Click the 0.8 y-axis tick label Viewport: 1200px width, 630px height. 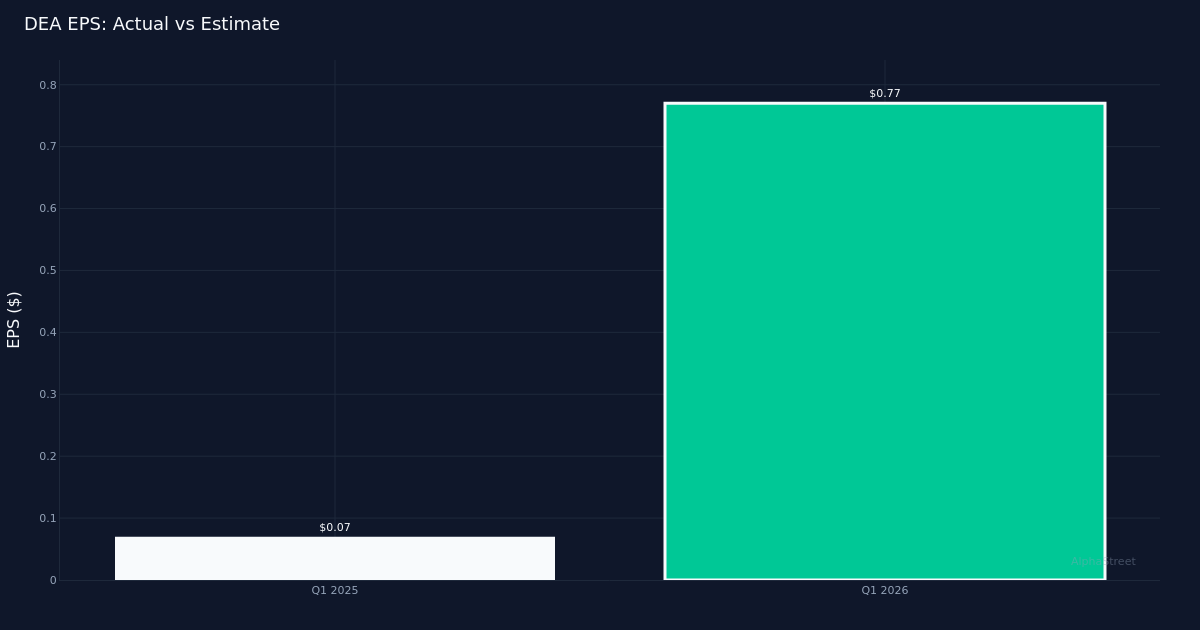coord(48,84)
